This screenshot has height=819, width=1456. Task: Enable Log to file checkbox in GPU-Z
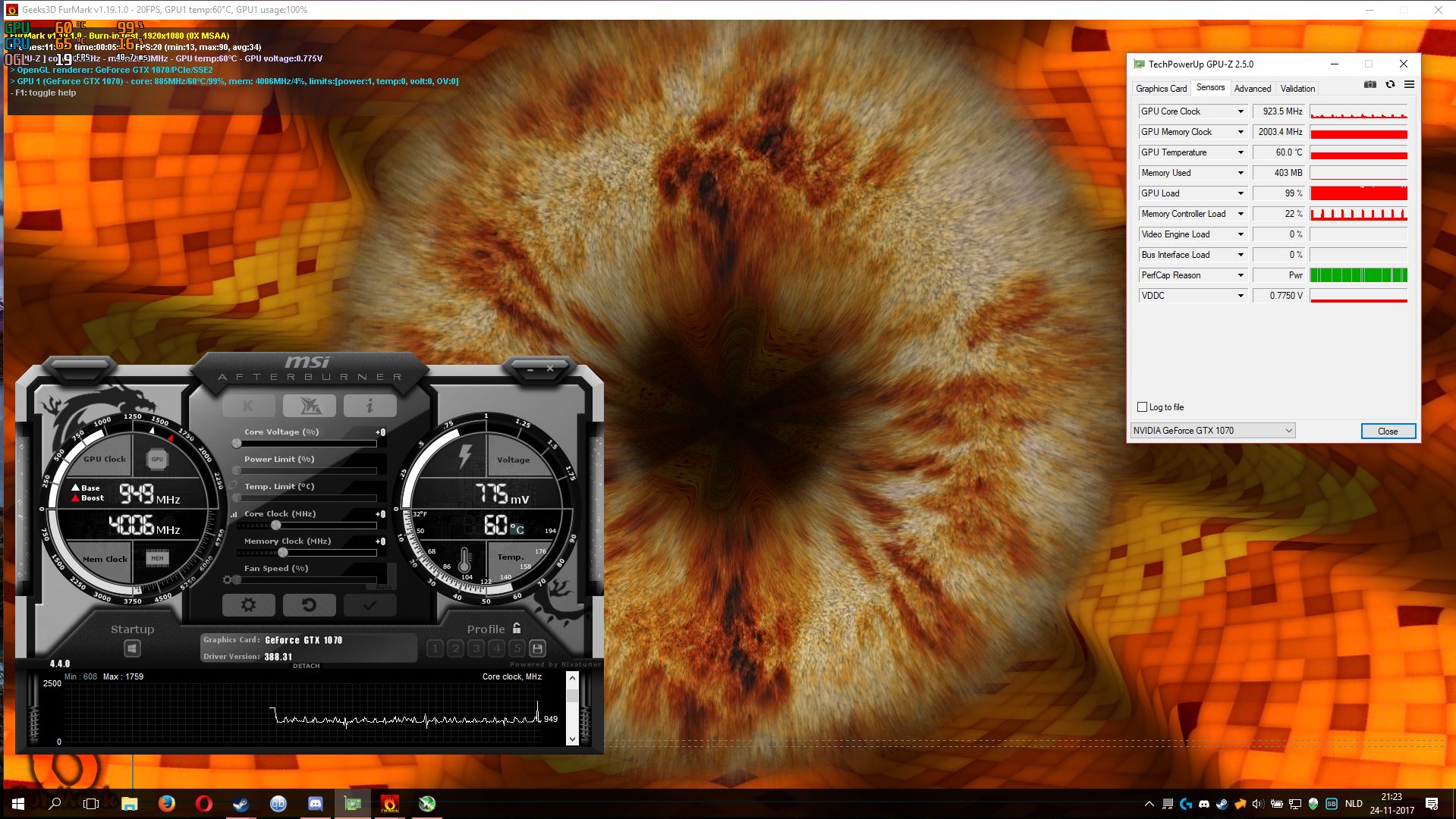(1142, 407)
